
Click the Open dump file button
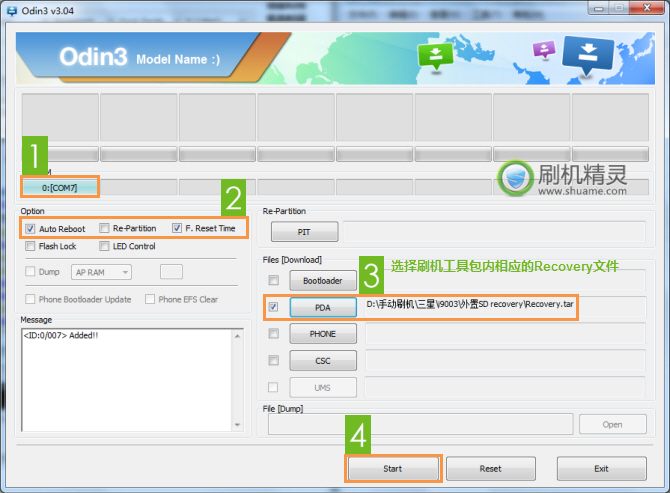(613, 424)
